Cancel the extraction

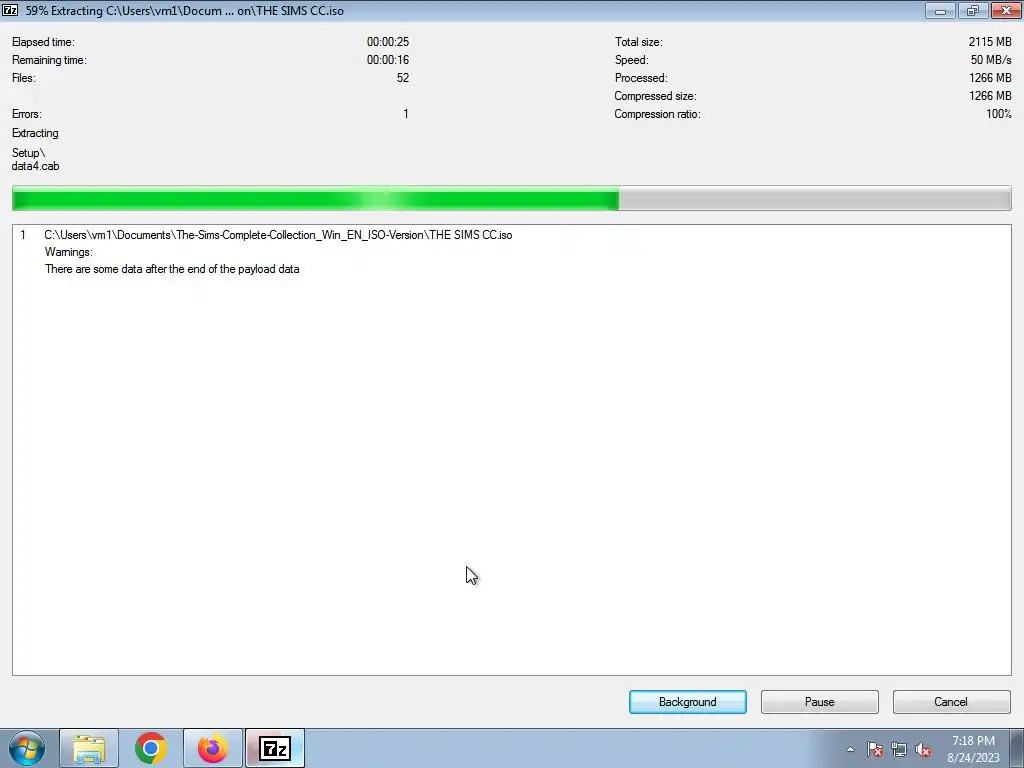coord(951,702)
